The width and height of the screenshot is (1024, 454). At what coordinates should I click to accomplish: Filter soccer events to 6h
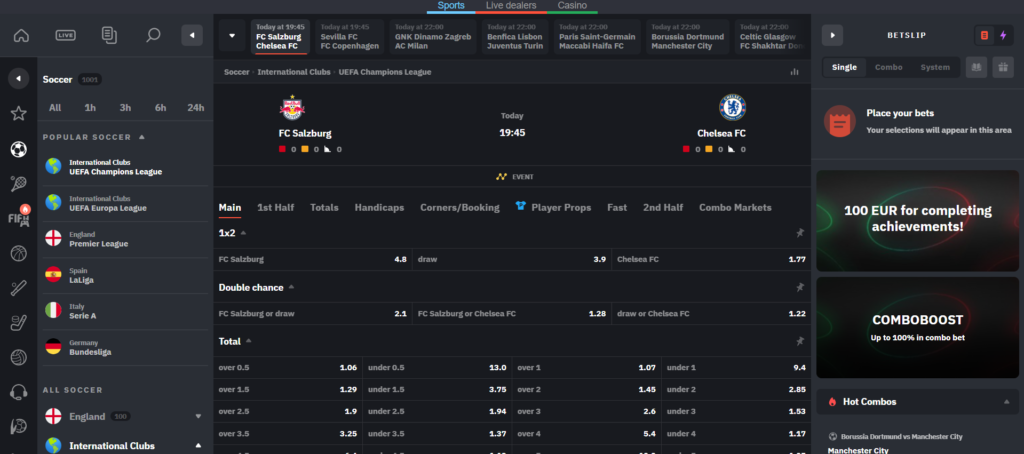pyautogui.click(x=161, y=108)
